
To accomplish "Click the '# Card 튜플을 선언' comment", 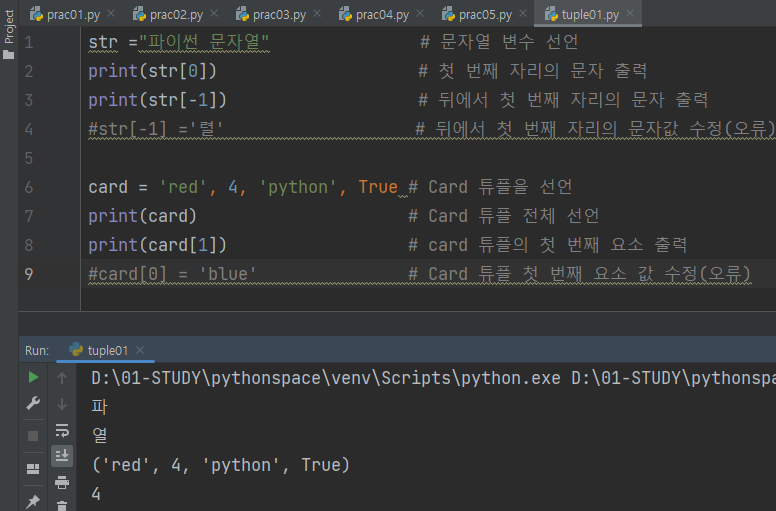I will [x=490, y=187].
